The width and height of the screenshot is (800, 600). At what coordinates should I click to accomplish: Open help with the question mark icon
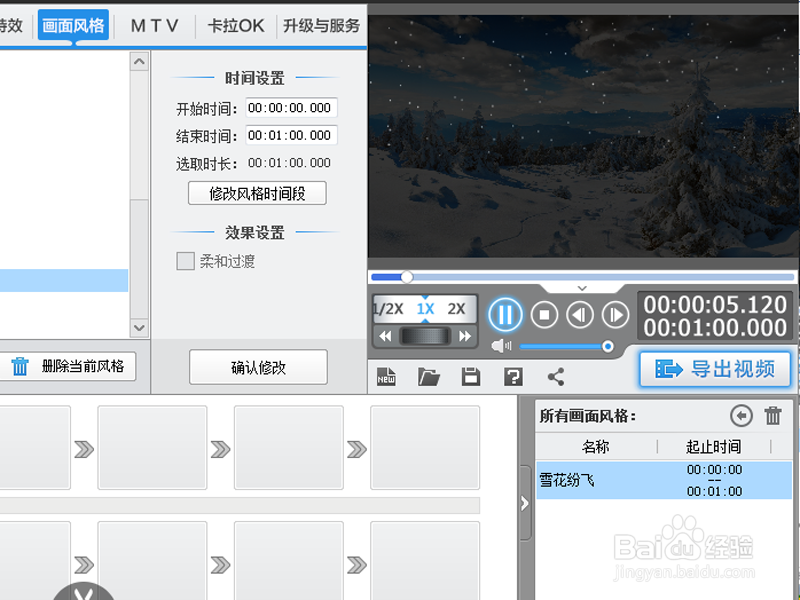513,377
